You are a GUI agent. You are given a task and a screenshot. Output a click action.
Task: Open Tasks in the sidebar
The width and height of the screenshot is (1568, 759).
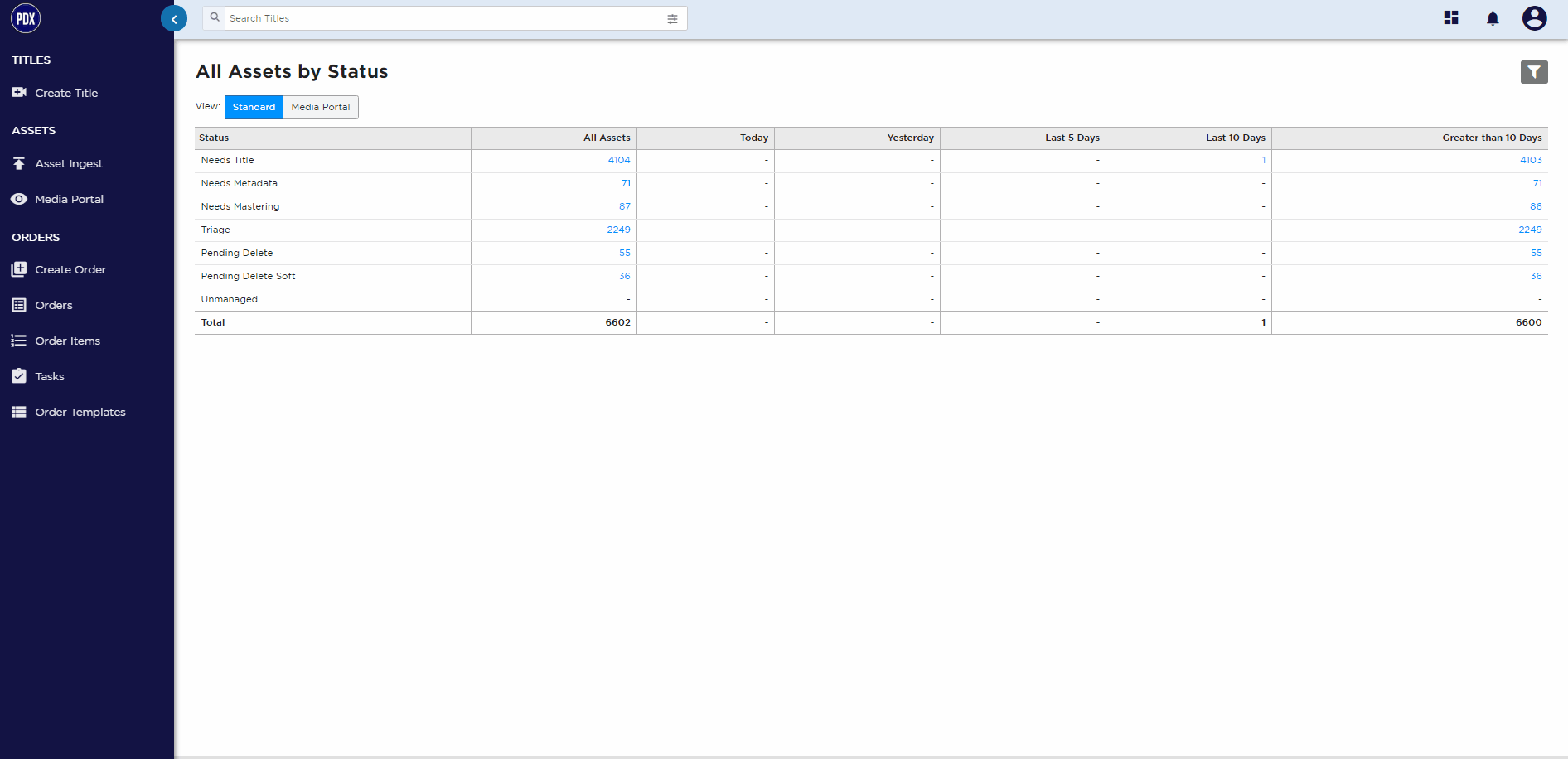tap(50, 376)
